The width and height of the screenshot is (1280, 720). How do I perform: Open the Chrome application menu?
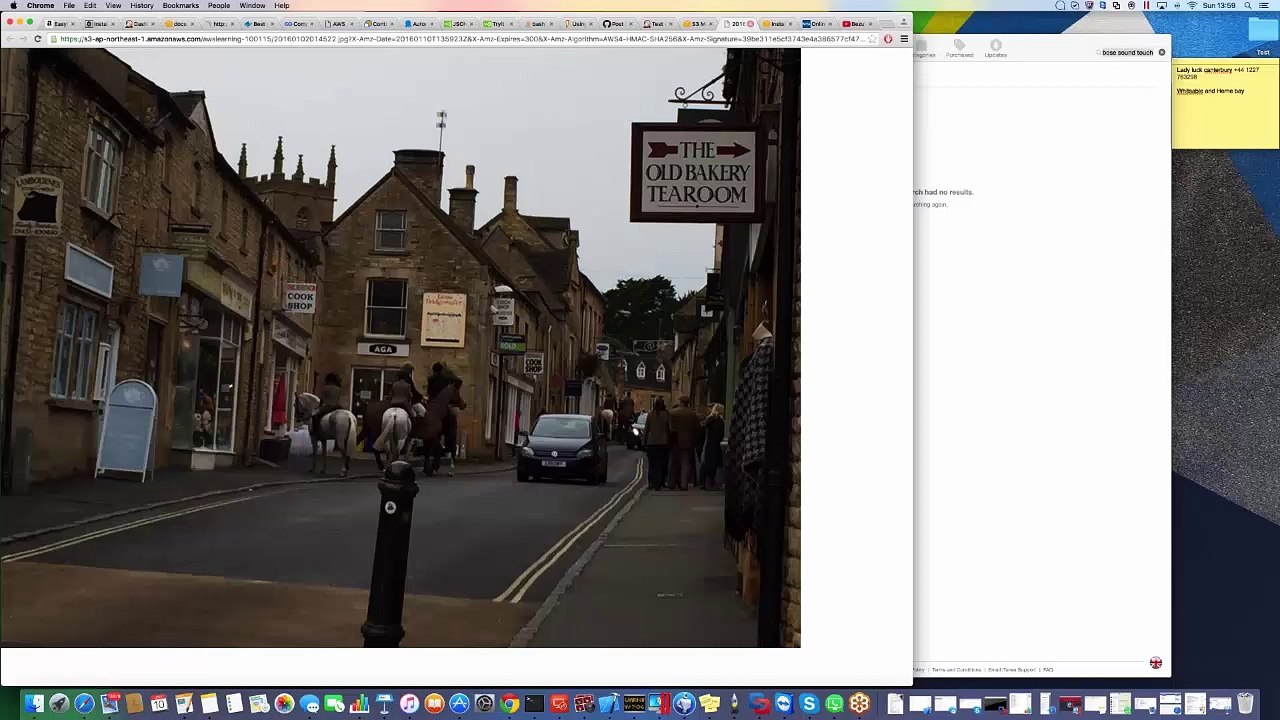coord(40,6)
